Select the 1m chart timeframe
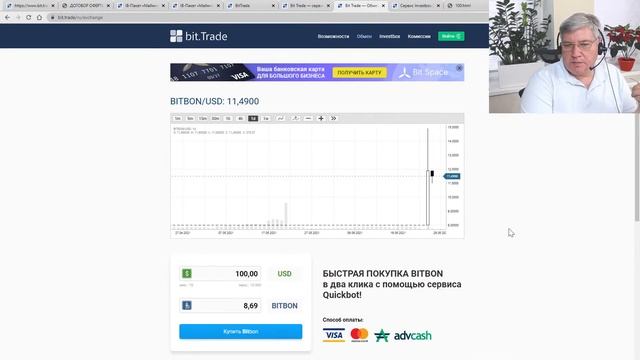Image resolution: width=640 pixels, height=360 pixels. pos(178,118)
